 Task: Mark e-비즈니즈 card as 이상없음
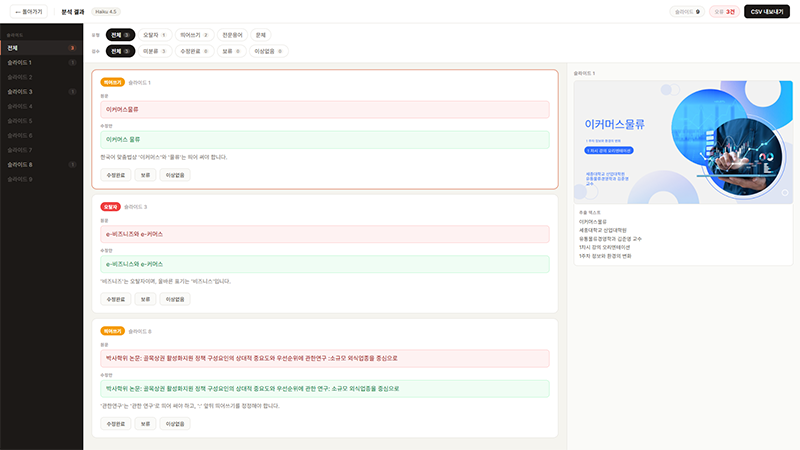pos(175,299)
